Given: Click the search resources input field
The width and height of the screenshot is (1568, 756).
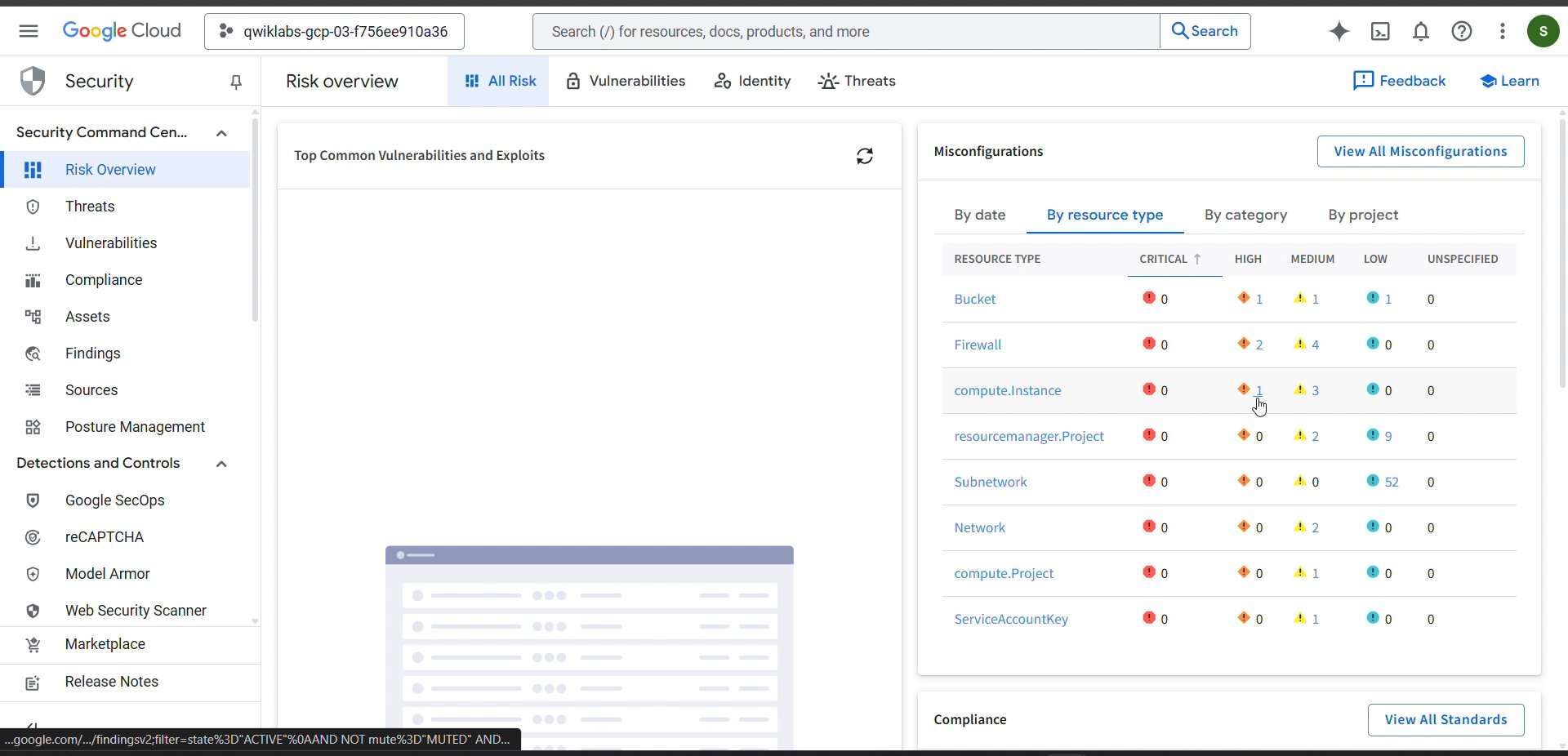Looking at the screenshot, I should point(846,31).
